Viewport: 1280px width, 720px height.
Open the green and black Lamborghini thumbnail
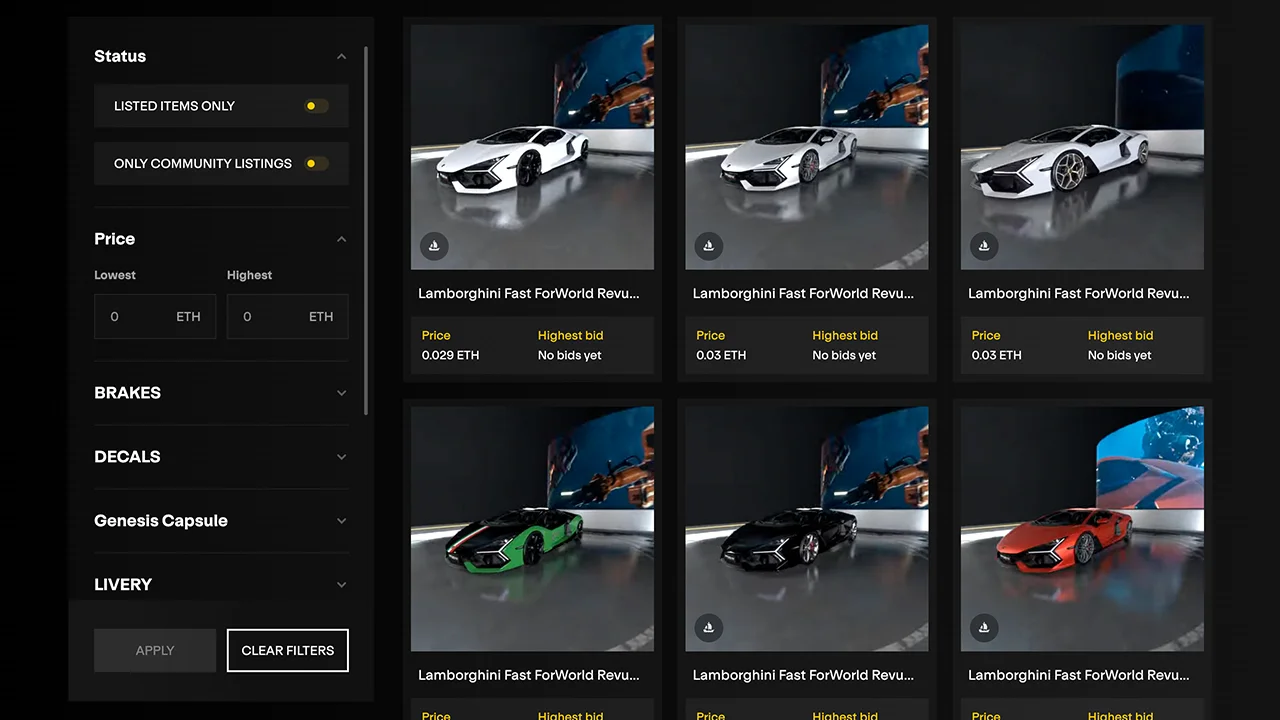532,529
